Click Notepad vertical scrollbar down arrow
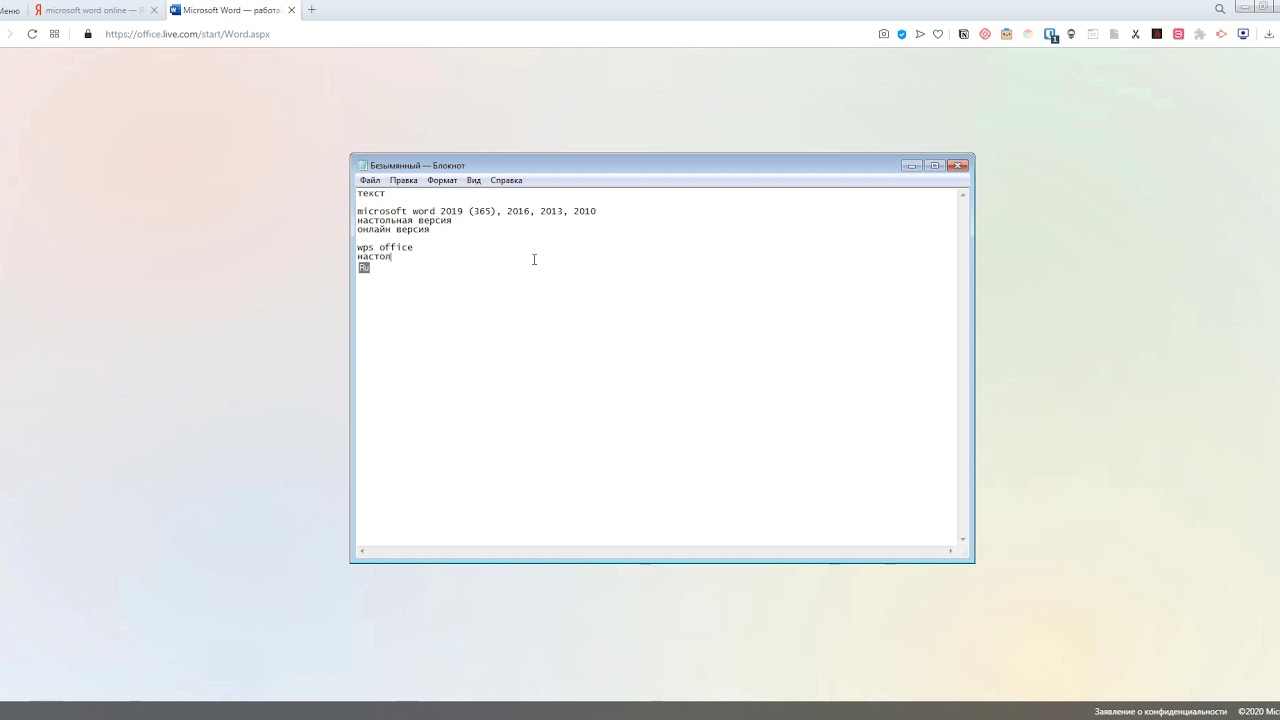The image size is (1280, 720). point(963,539)
